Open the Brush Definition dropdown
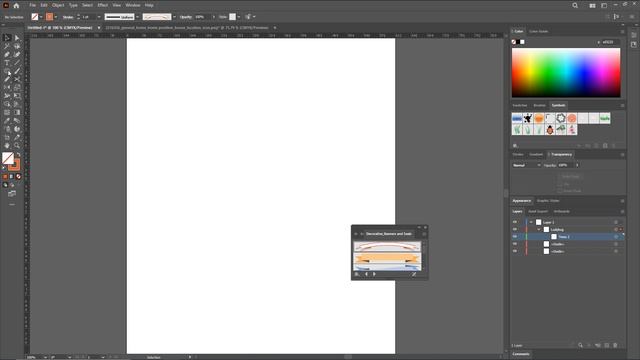640x360 pixels. point(174,17)
